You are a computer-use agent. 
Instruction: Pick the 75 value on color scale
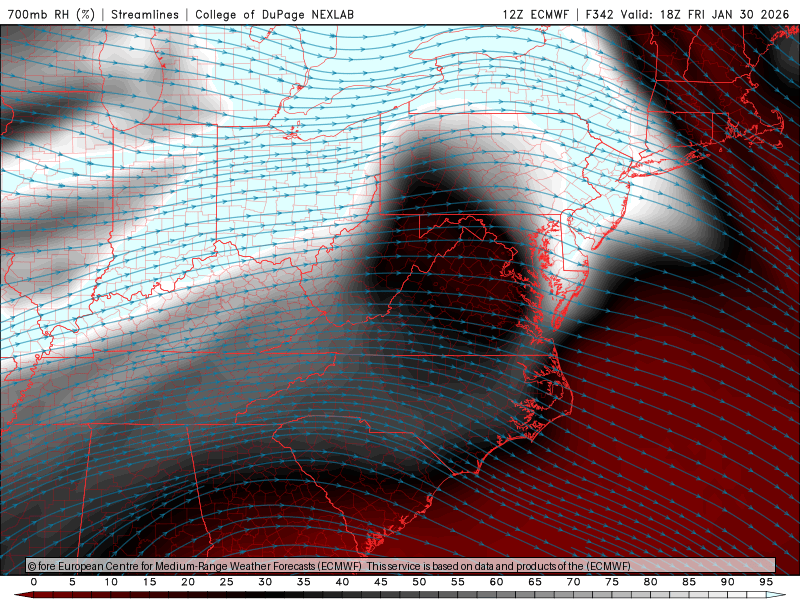tap(612, 582)
